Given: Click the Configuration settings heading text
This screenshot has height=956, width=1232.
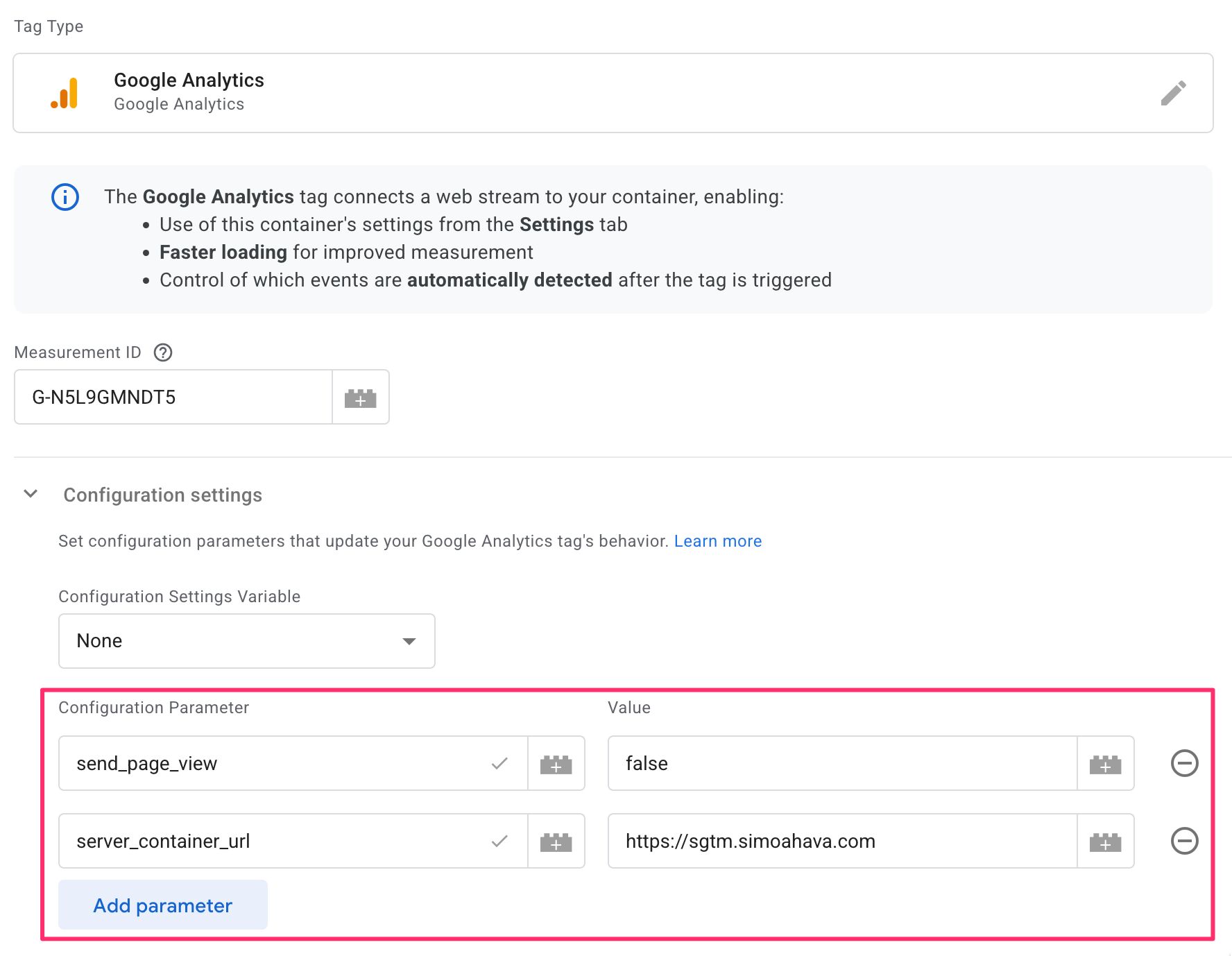Looking at the screenshot, I should (x=163, y=495).
